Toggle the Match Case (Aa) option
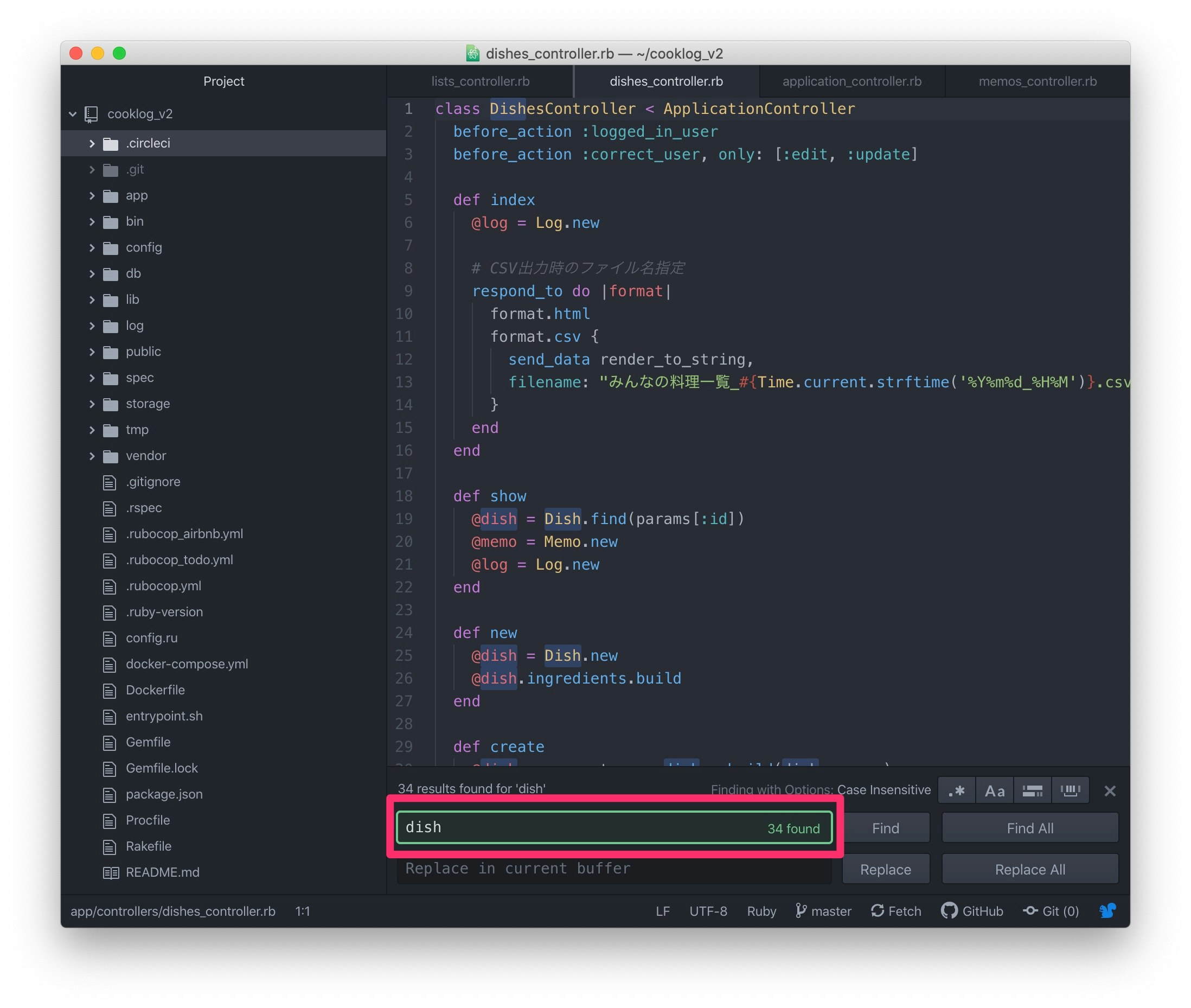 [x=994, y=791]
